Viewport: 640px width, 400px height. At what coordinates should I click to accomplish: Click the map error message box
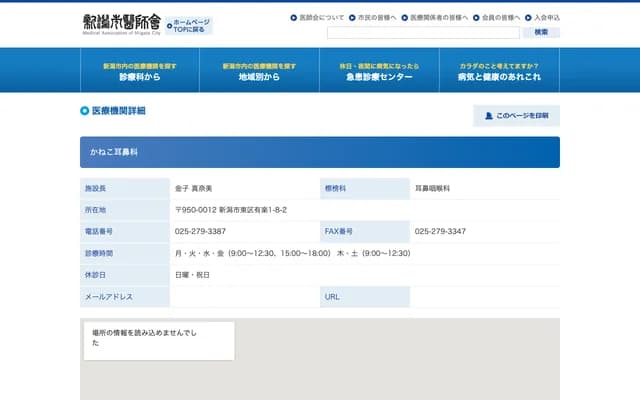pyautogui.click(x=158, y=340)
